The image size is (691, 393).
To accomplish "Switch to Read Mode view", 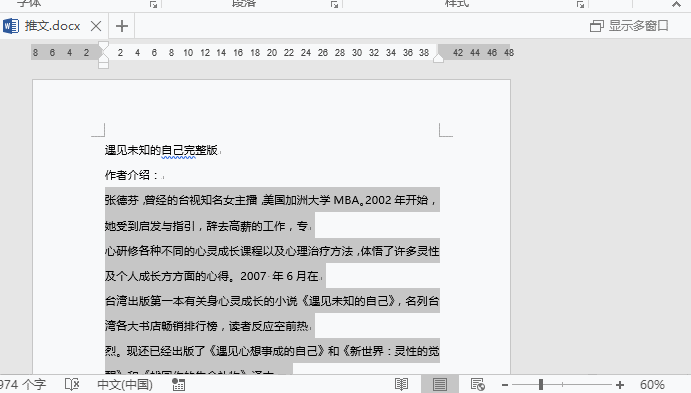I will (401, 385).
